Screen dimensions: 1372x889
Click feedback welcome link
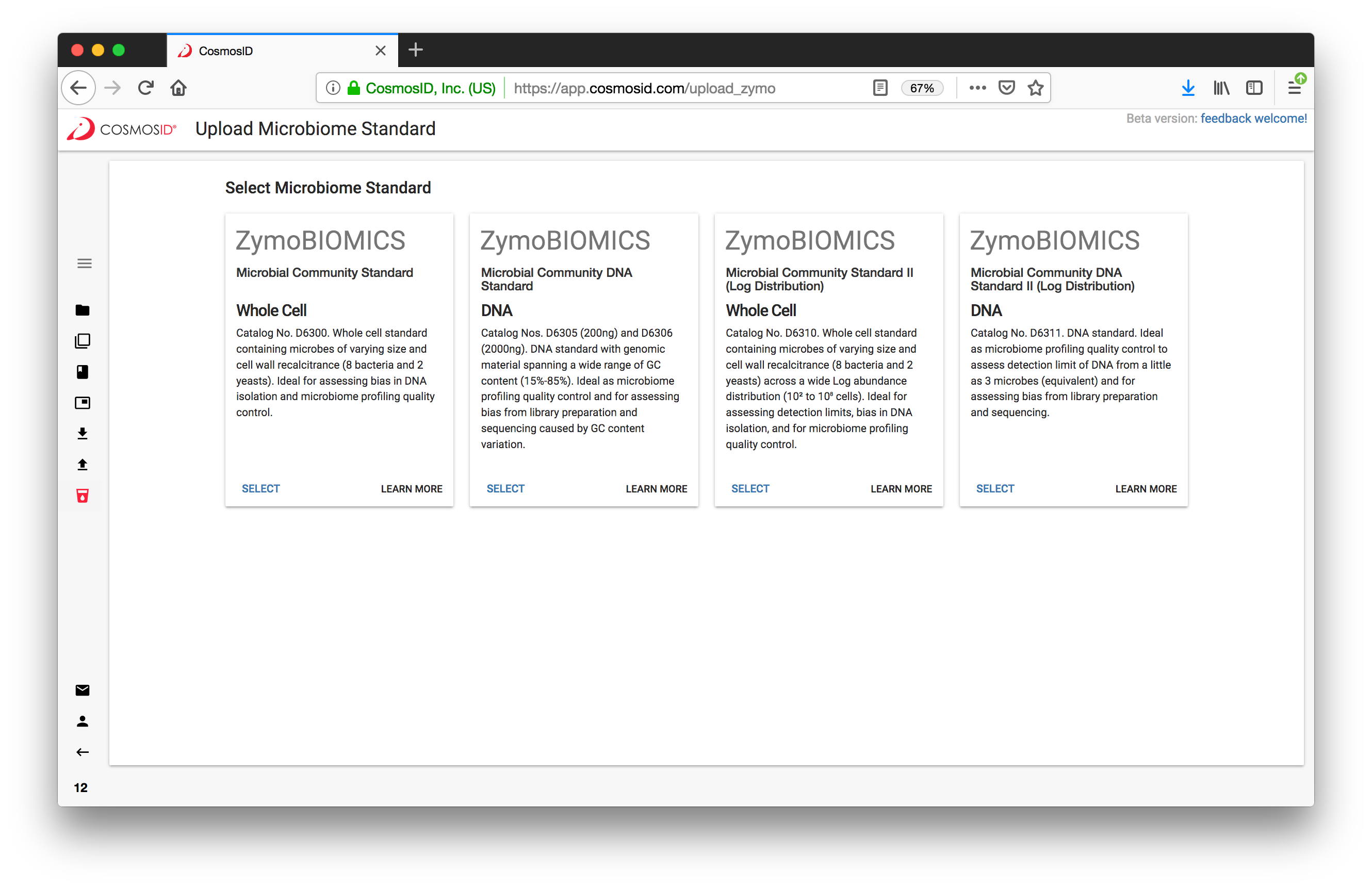pyautogui.click(x=1254, y=118)
